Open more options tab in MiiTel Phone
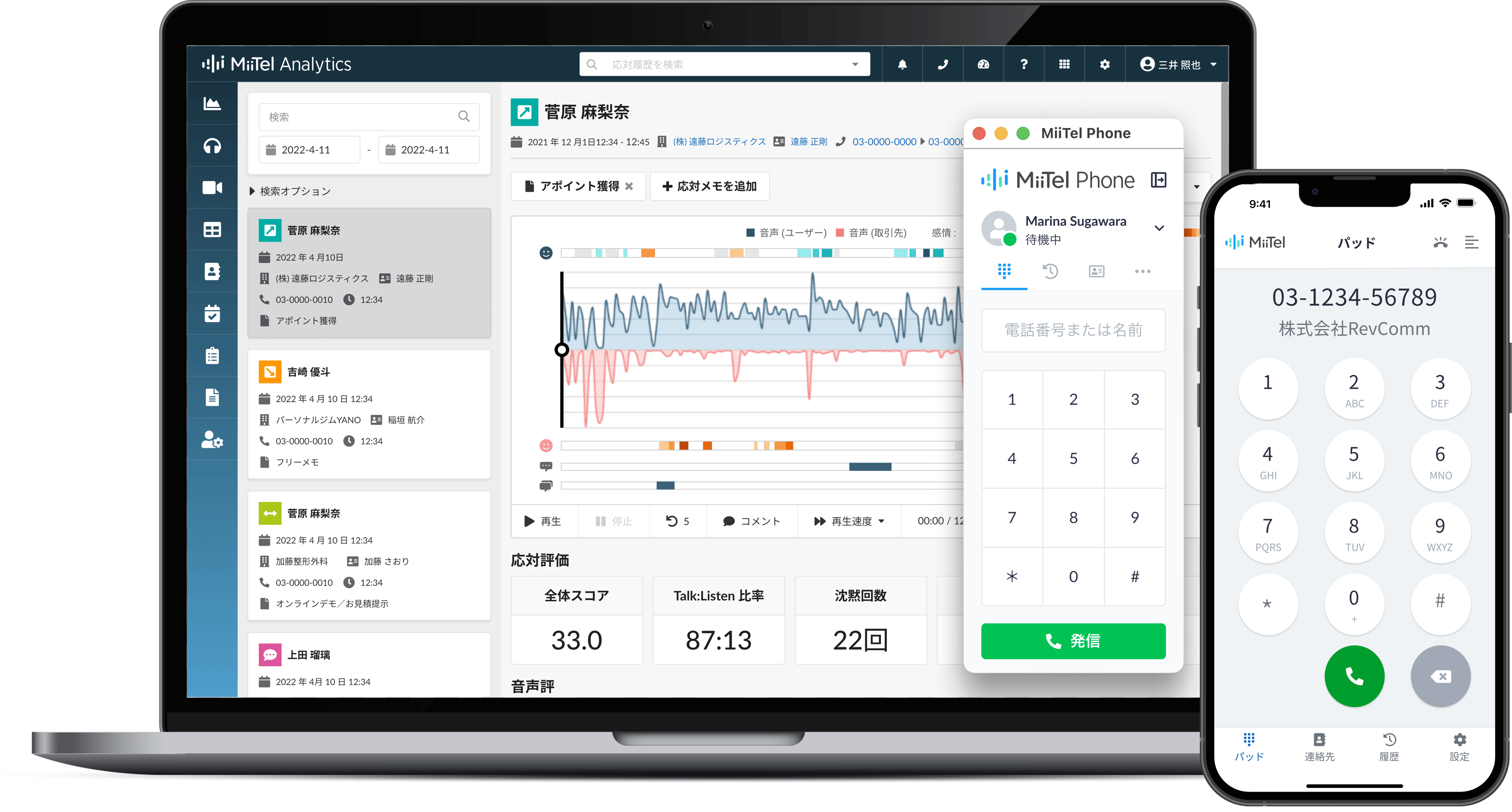Image resolution: width=1512 pixels, height=812 pixels. (x=1142, y=271)
